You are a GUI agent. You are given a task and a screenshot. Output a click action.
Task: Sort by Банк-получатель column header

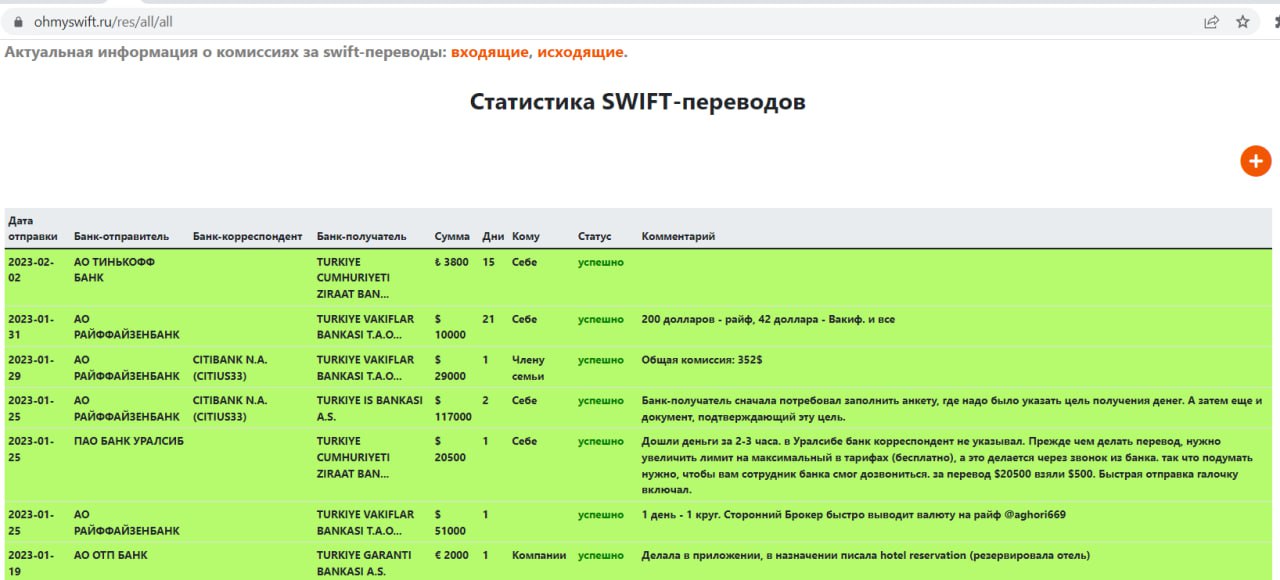pyautogui.click(x=361, y=236)
